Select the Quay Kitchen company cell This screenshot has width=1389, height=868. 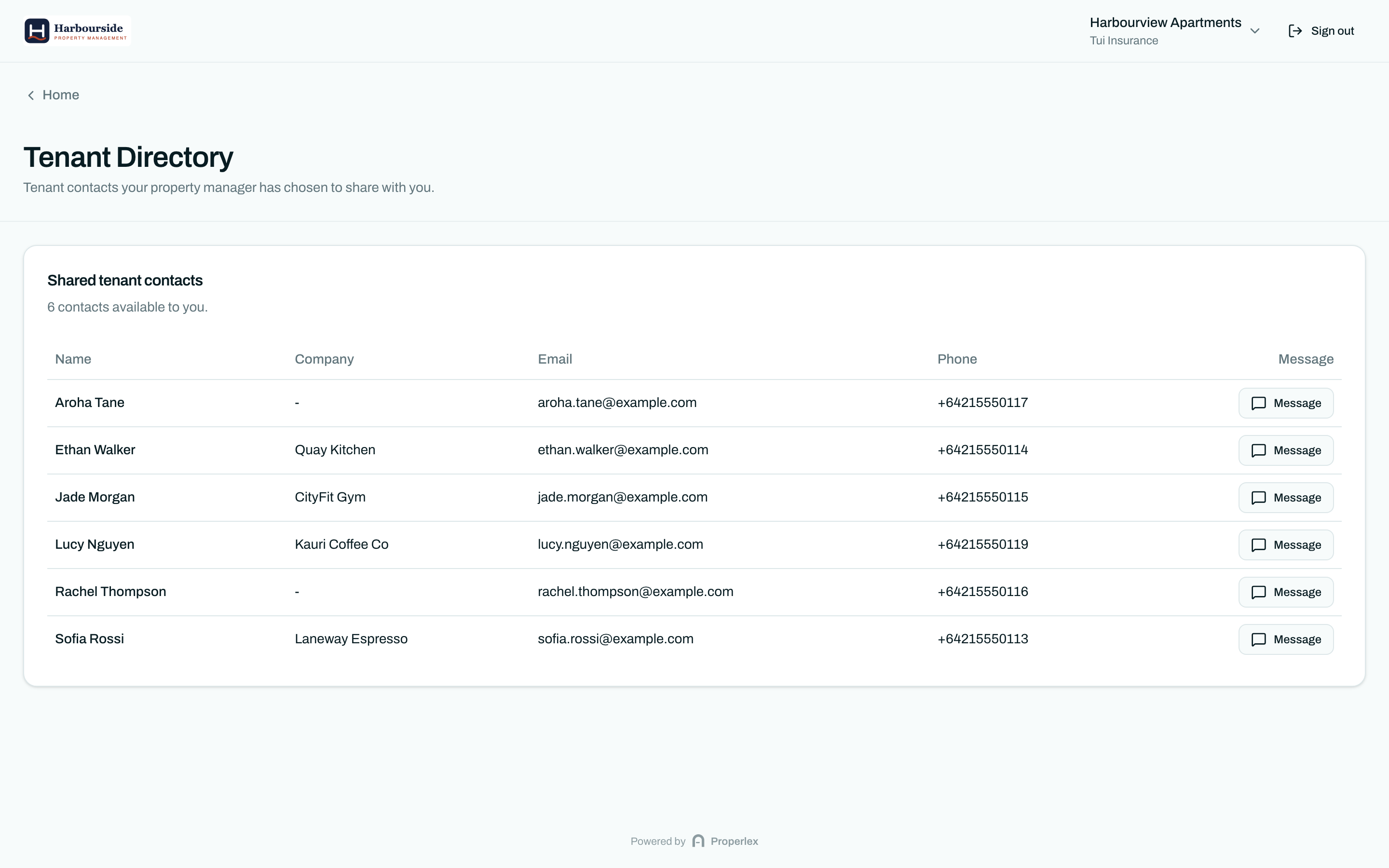tap(335, 450)
